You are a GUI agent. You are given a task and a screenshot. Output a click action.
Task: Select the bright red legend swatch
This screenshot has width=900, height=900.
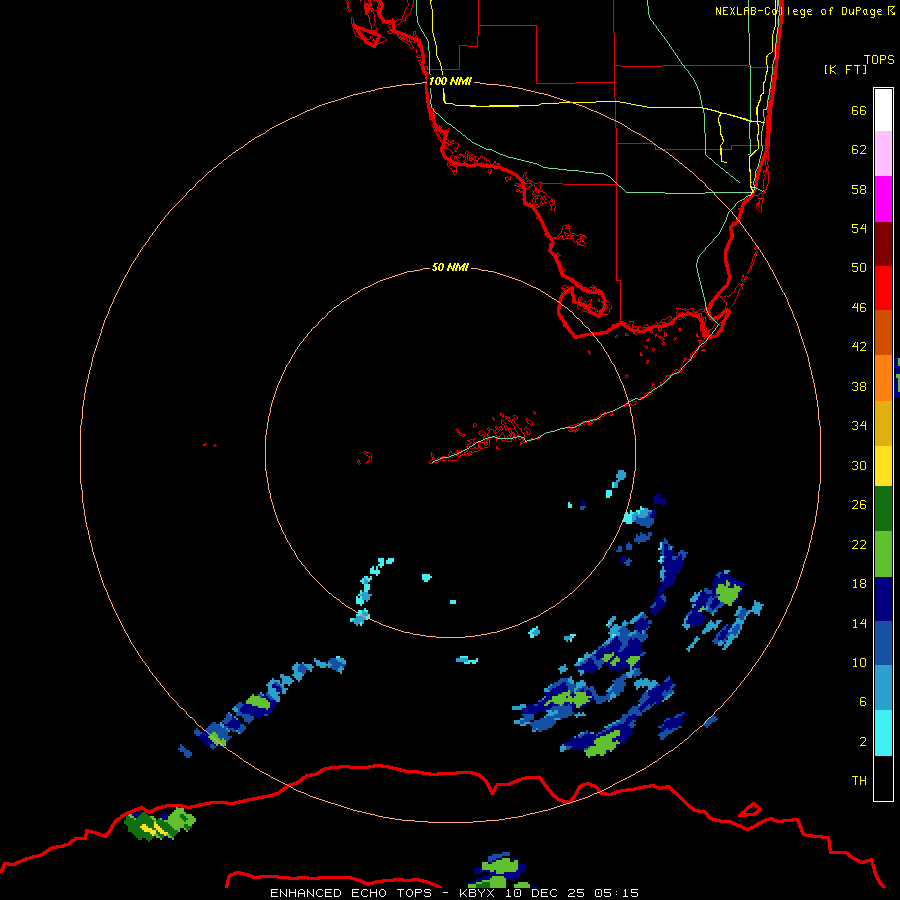pos(883,288)
